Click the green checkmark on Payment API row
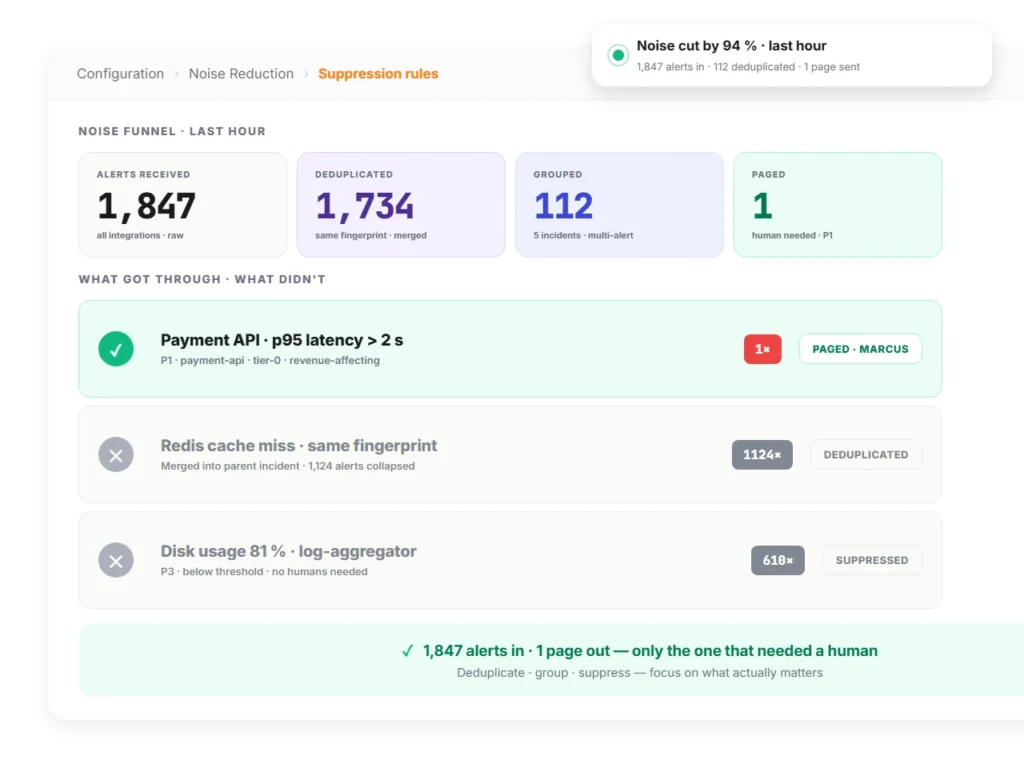This screenshot has width=1024, height=768. (x=116, y=349)
